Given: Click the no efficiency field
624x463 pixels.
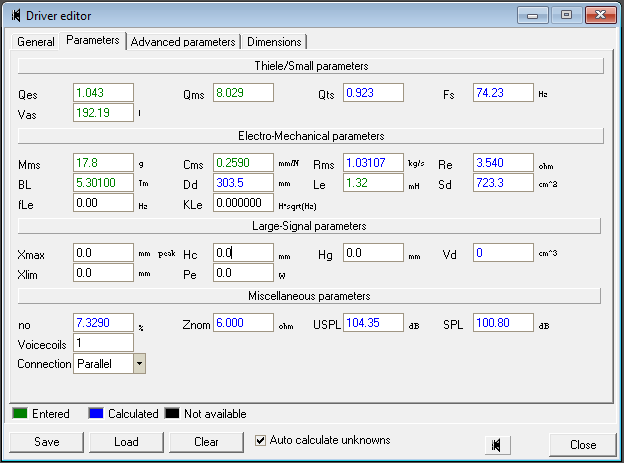Looking at the screenshot, I should coord(103,323).
